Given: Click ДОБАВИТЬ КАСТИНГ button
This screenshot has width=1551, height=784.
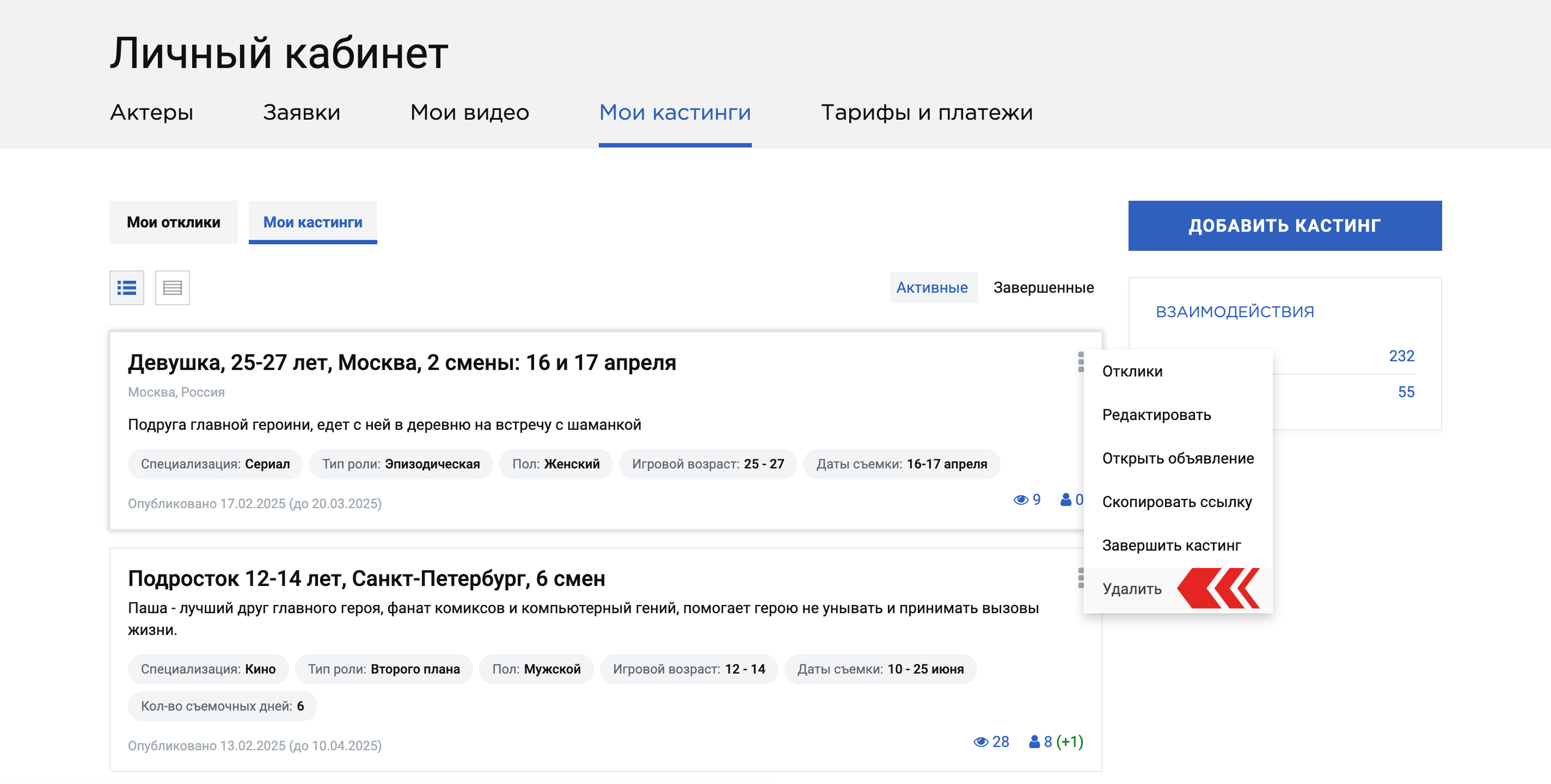Looking at the screenshot, I should pyautogui.click(x=1285, y=226).
